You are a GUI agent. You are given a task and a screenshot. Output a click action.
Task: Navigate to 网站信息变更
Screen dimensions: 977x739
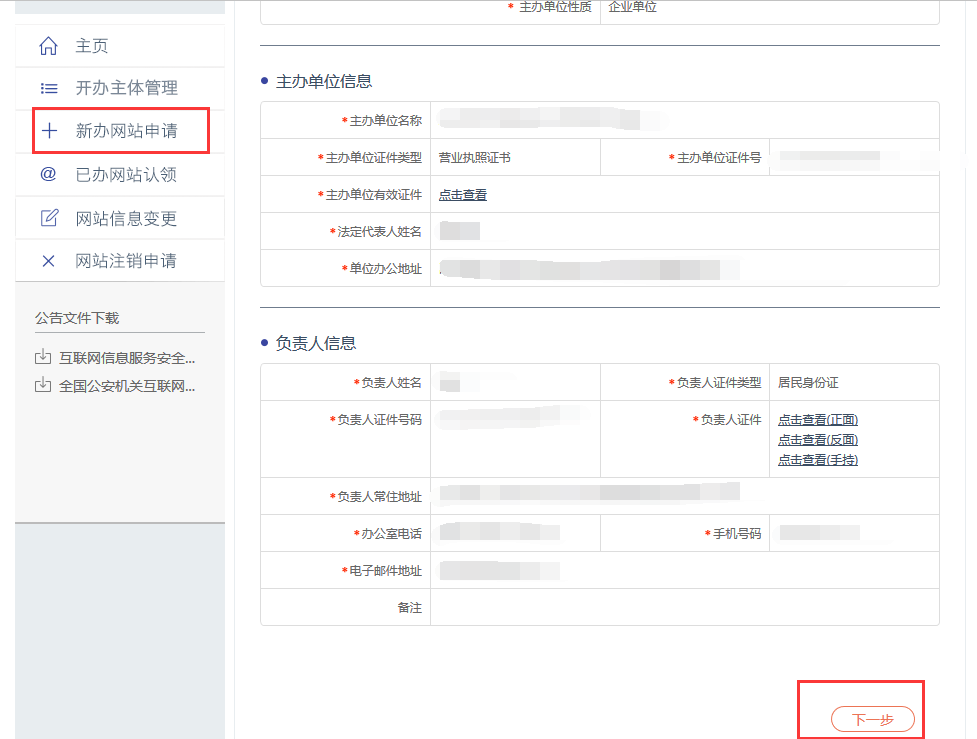126,218
